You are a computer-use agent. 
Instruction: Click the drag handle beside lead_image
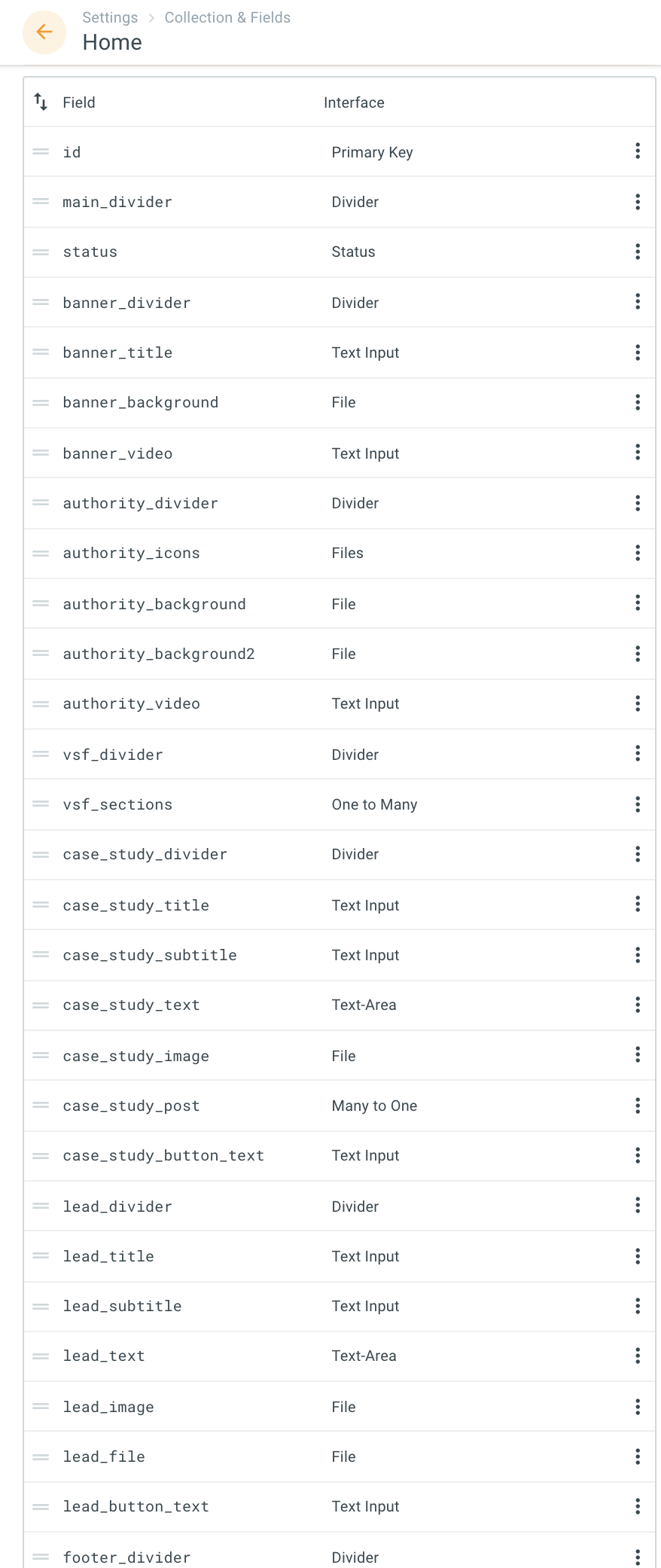[x=40, y=1406]
